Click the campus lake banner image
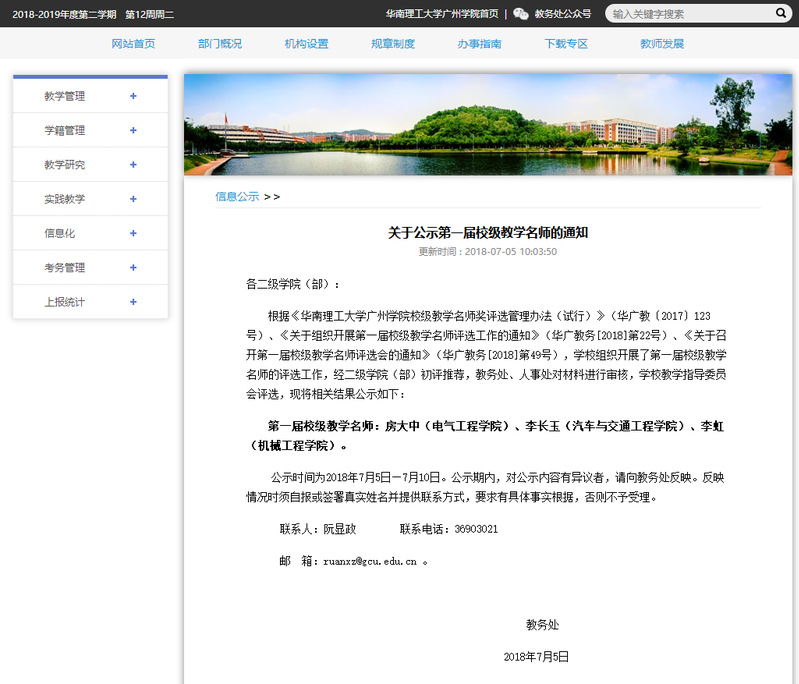 (x=487, y=124)
